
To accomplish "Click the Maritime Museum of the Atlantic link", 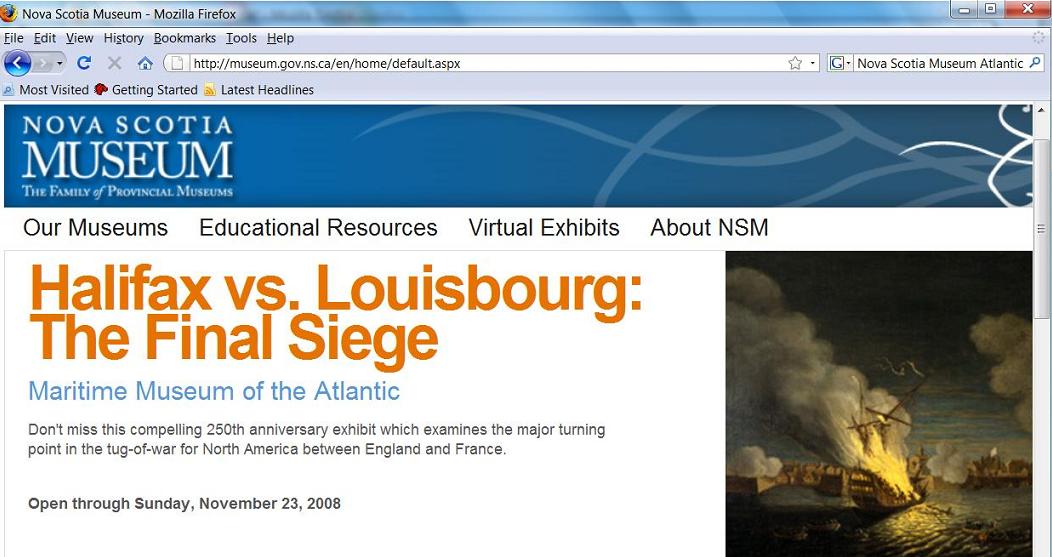I will point(214,391).
